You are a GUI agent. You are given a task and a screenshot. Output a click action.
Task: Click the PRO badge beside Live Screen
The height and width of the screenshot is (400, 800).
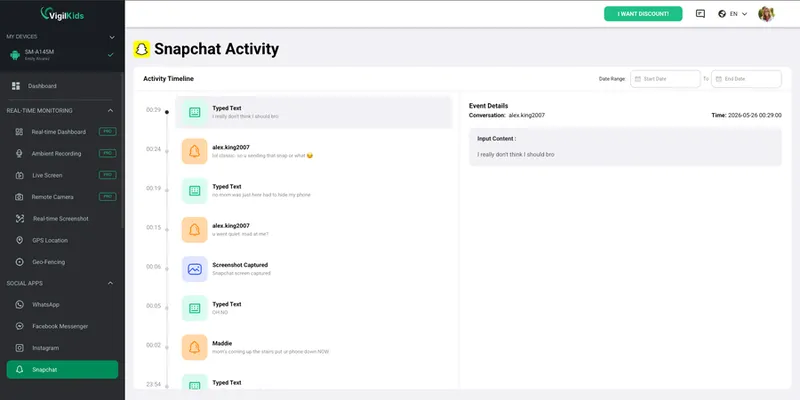click(x=108, y=175)
